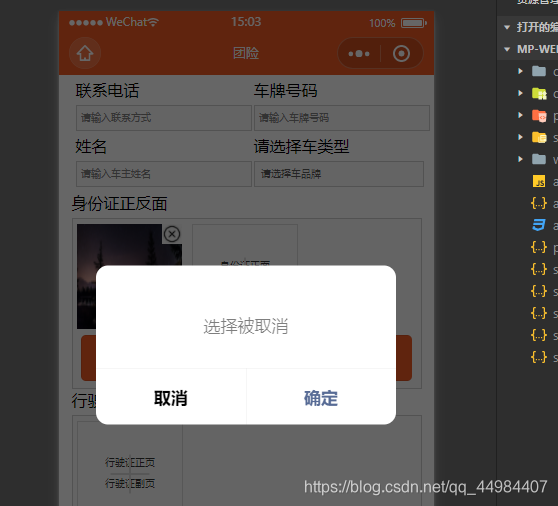This screenshot has height=506, width=558.
Task: Expand the first gray folder arrow
Action: tap(520, 71)
